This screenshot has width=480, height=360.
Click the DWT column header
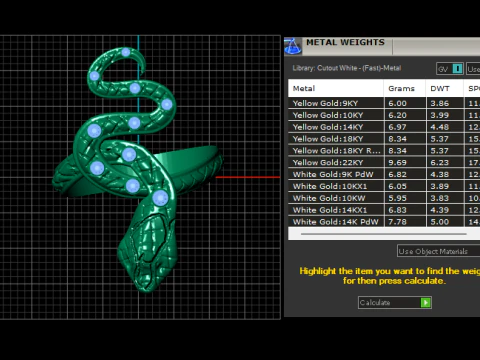445,88
